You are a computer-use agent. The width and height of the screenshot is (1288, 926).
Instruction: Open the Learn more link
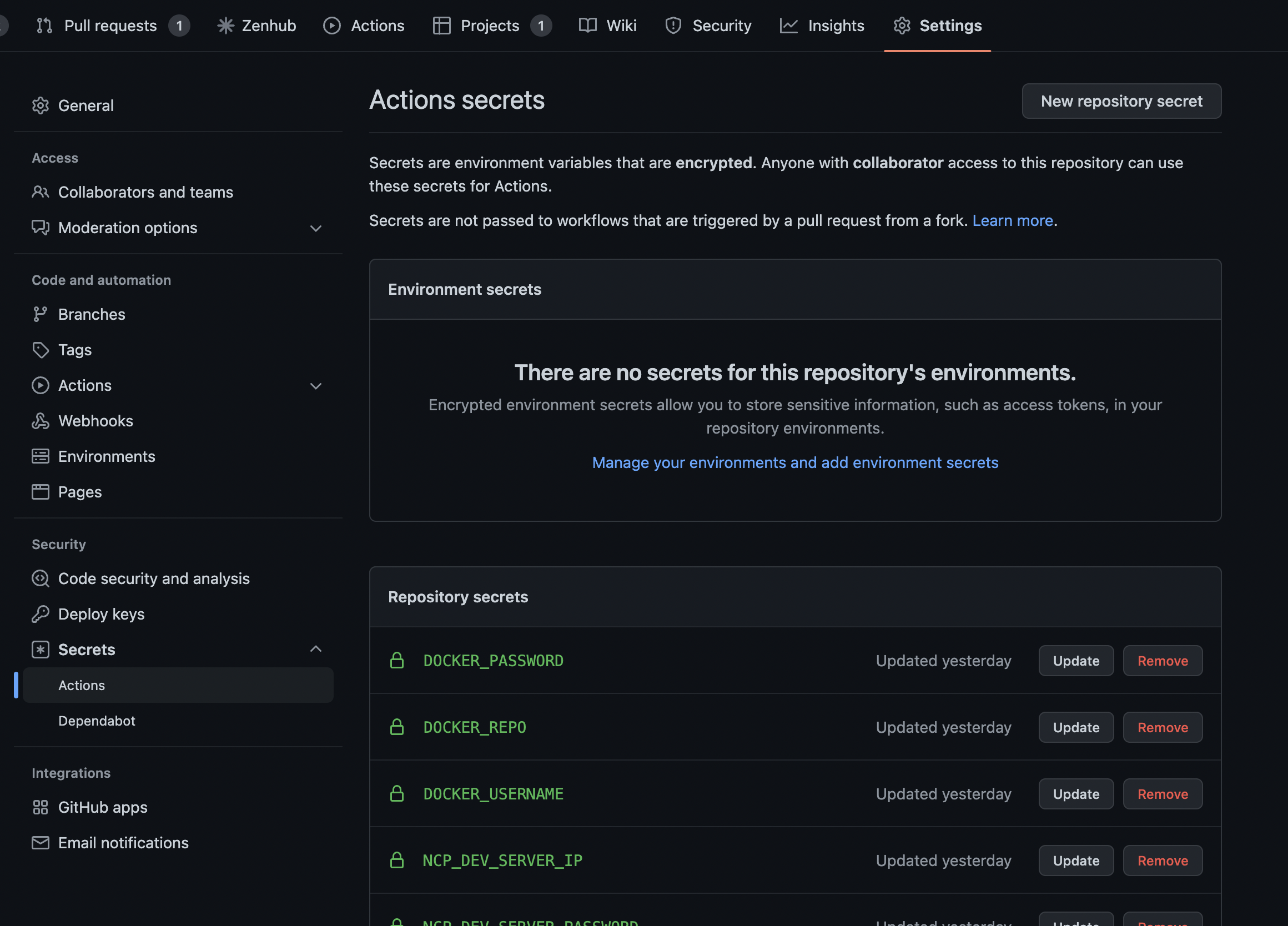point(1012,220)
